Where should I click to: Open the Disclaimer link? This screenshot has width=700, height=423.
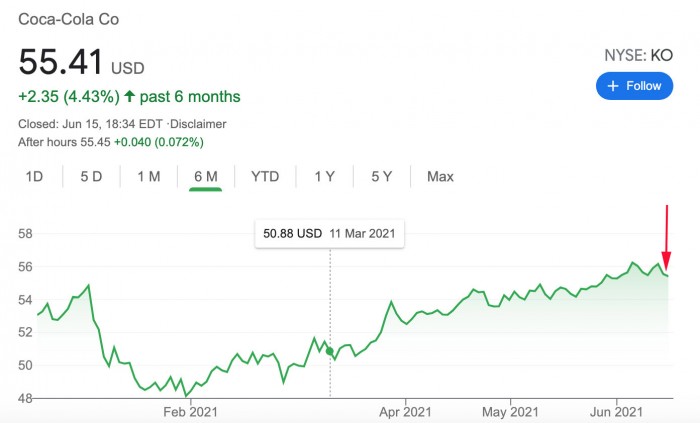198,124
